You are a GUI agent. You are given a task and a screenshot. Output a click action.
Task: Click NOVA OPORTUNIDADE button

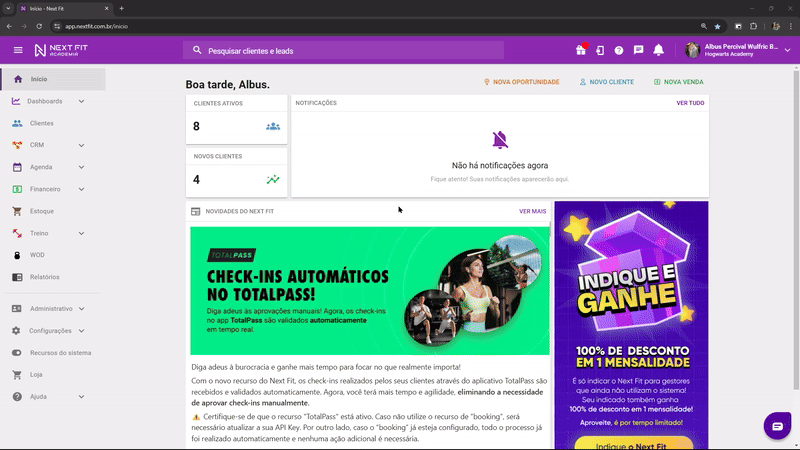[x=521, y=82]
